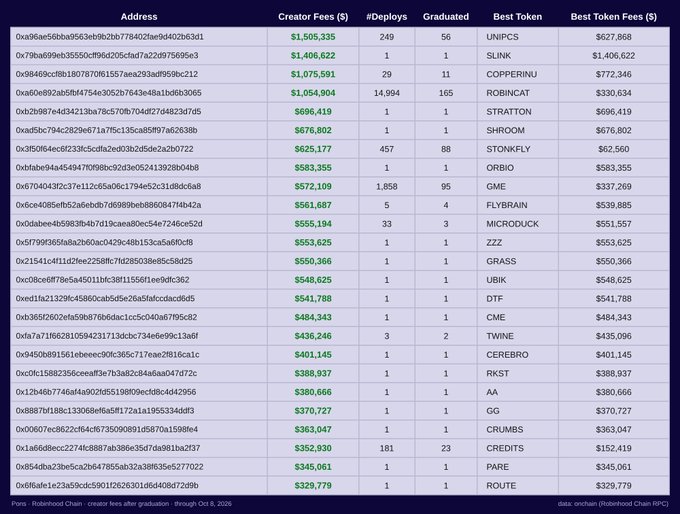Click the PARE token name
680x514 pixels.
click(497, 466)
